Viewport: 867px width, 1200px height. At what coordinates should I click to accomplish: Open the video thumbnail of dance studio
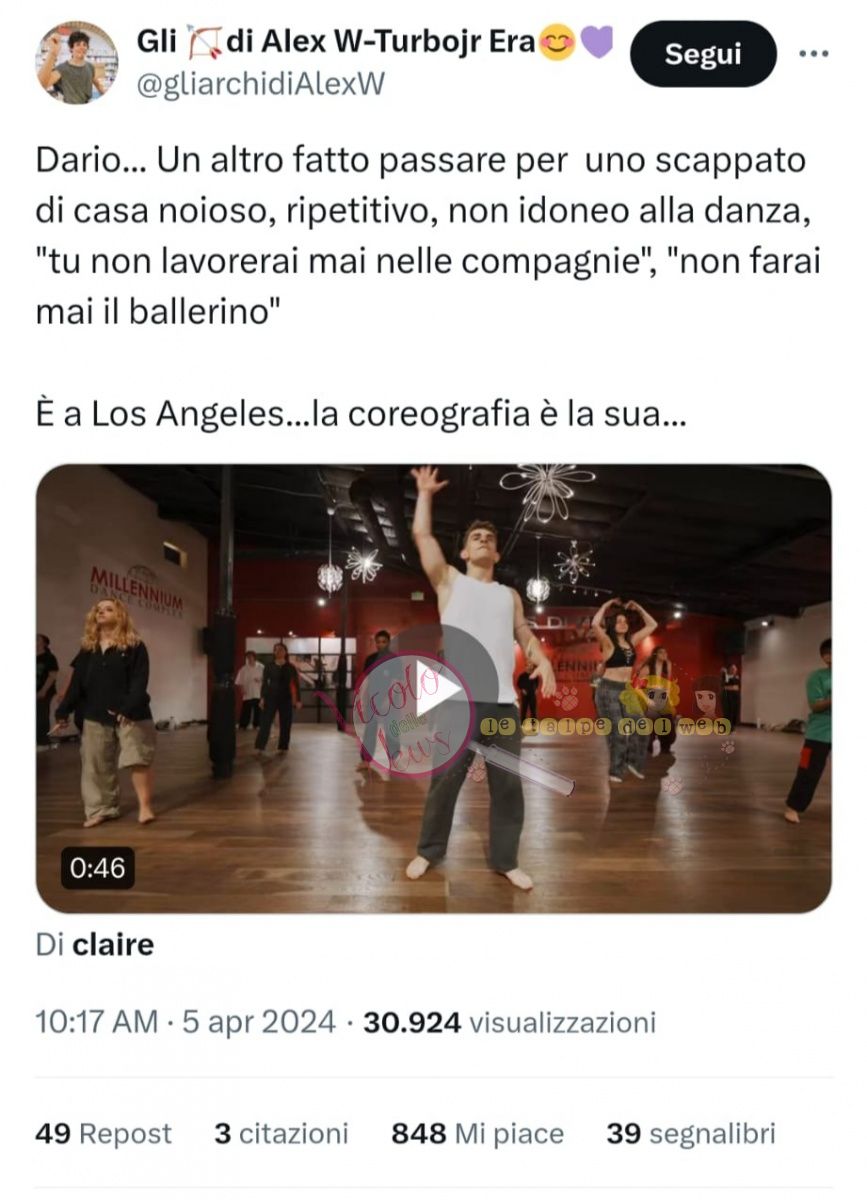click(x=433, y=689)
